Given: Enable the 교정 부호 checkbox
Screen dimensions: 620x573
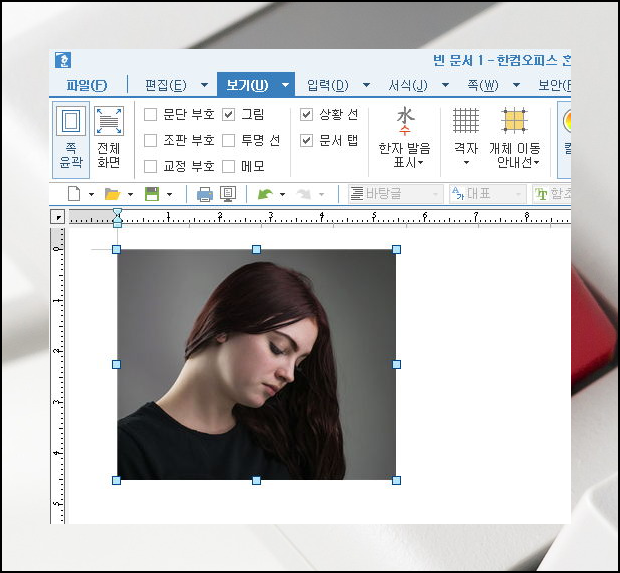Looking at the screenshot, I should coord(150,166).
